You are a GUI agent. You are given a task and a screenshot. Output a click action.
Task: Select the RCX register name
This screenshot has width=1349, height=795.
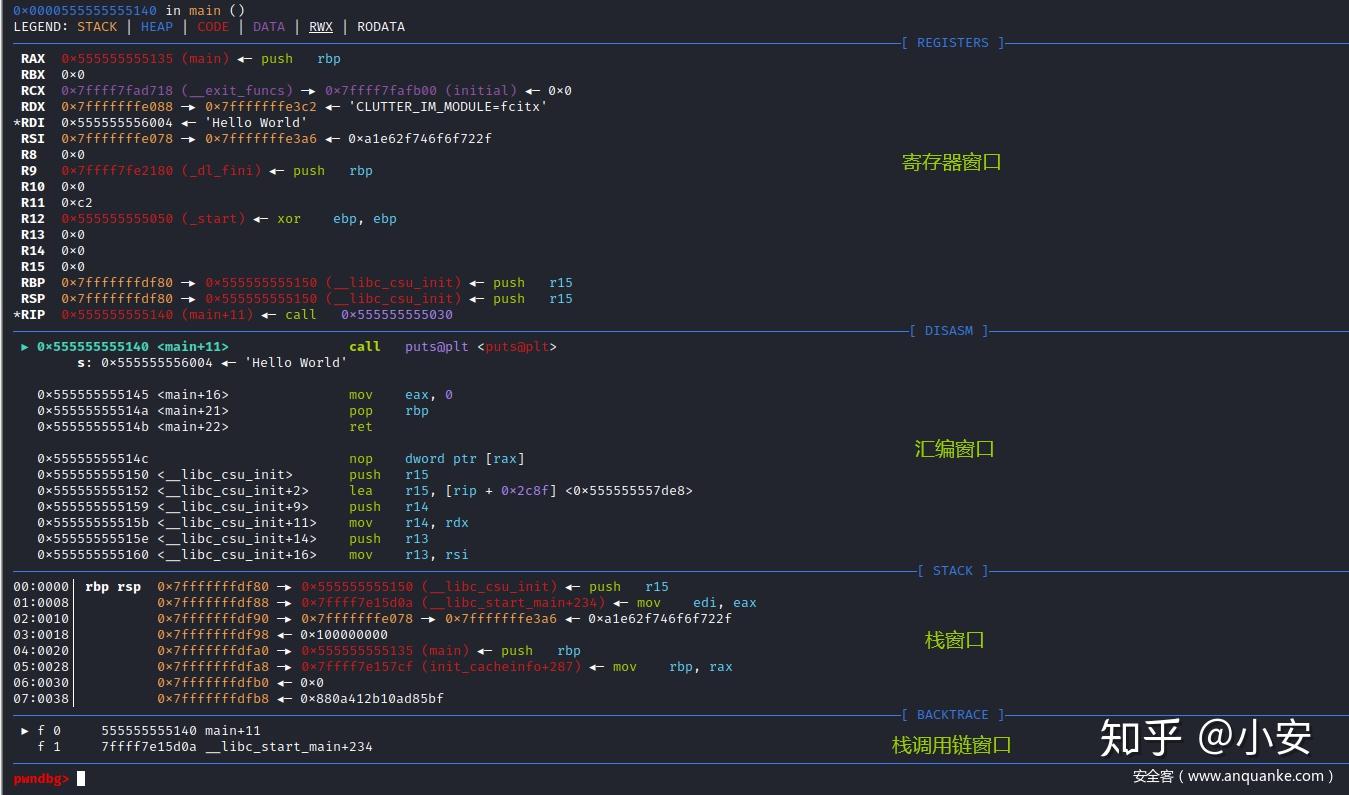[33, 90]
